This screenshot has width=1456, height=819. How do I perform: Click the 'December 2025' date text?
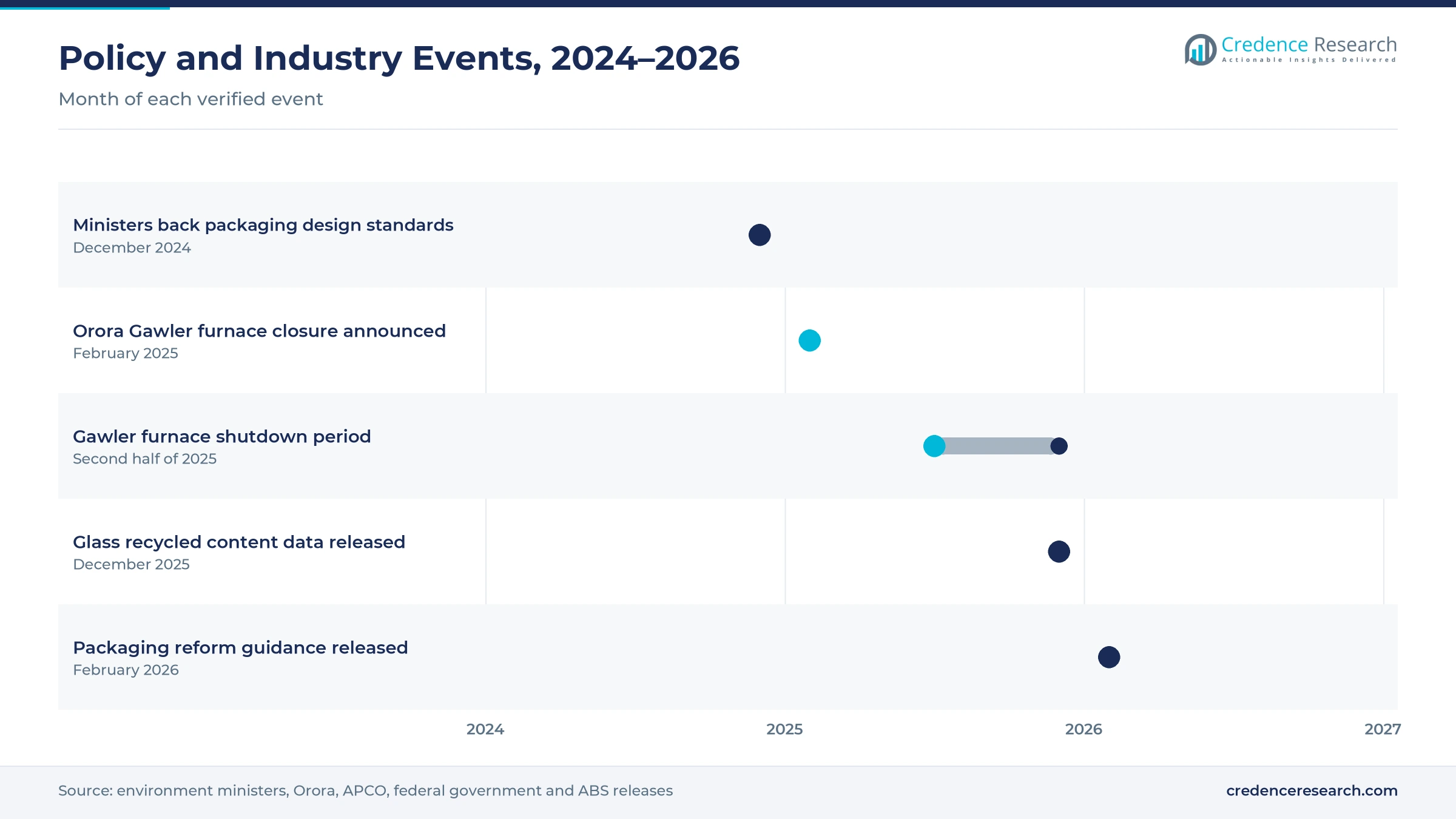click(131, 564)
